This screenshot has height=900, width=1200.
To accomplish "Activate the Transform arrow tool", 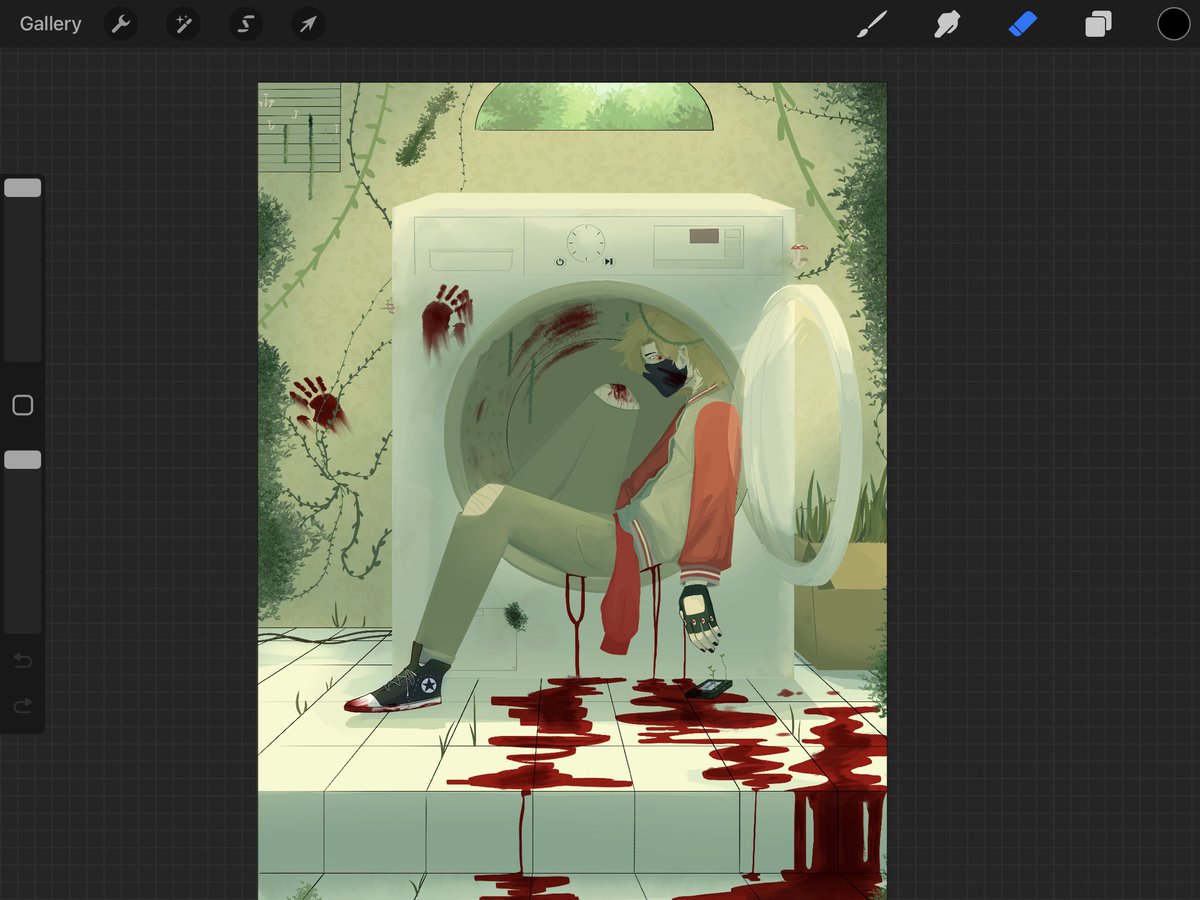I will click(x=308, y=24).
